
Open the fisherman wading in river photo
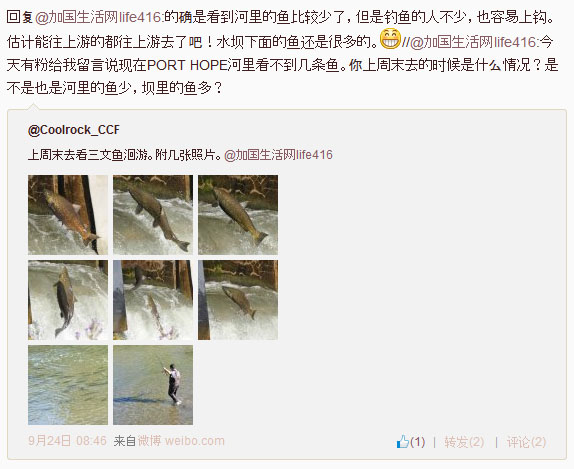click(x=153, y=385)
